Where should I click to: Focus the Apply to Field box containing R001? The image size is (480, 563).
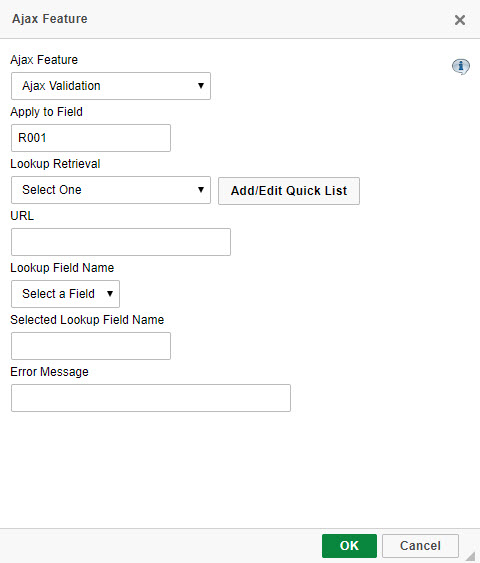91,138
